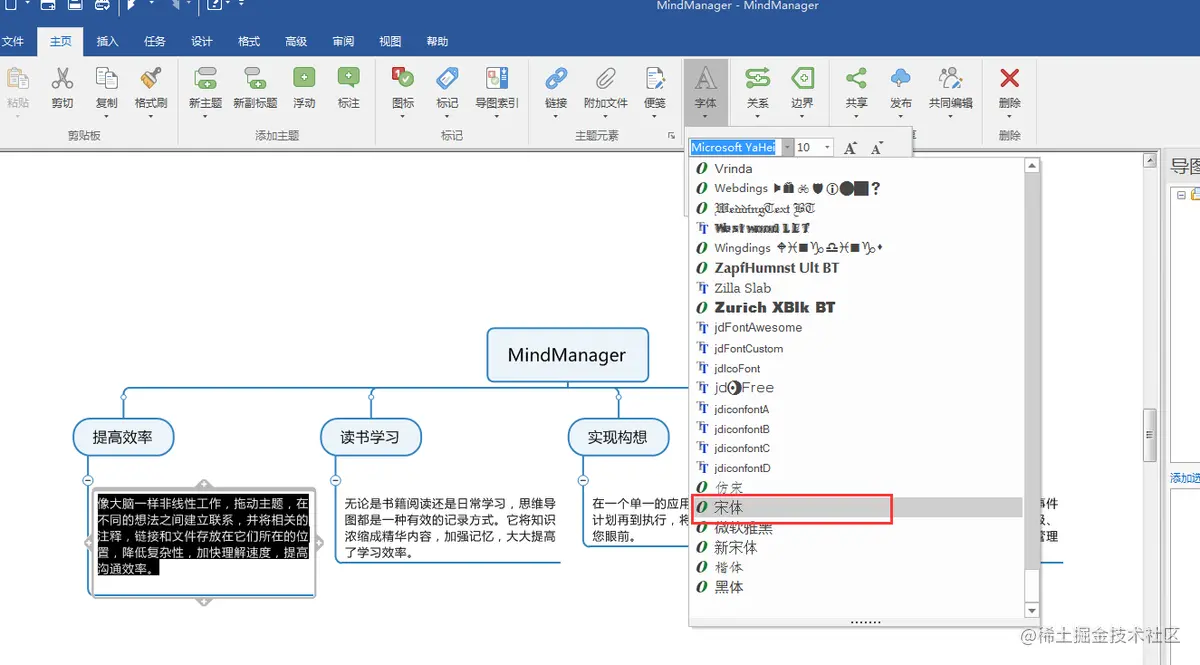Click the font list scroll-down arrow
This screenshot has width=1200, height=665.
[1032, 610]
